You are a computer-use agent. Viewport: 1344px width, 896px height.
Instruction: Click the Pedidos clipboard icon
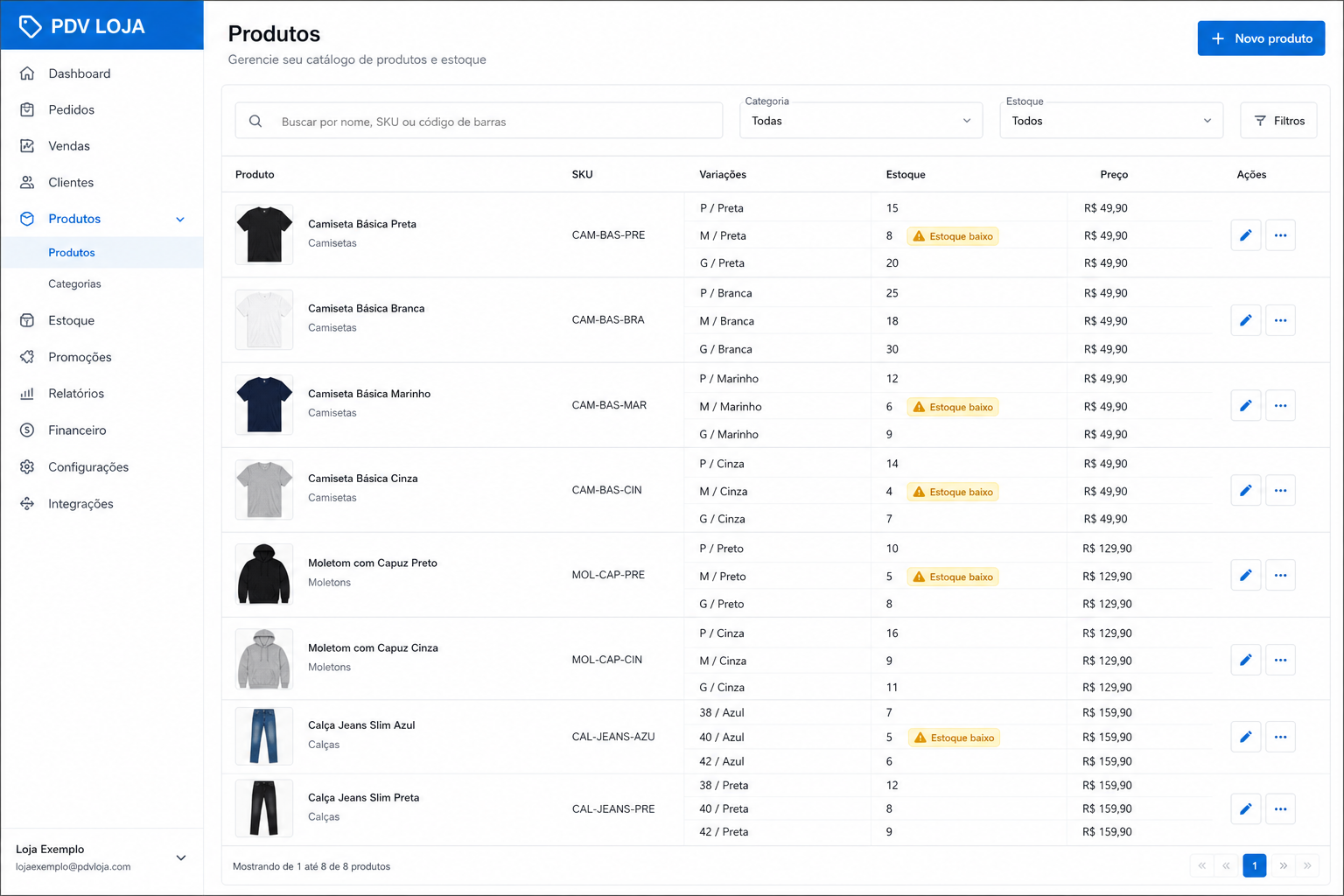pyautogui.click(x=27, y=109)
